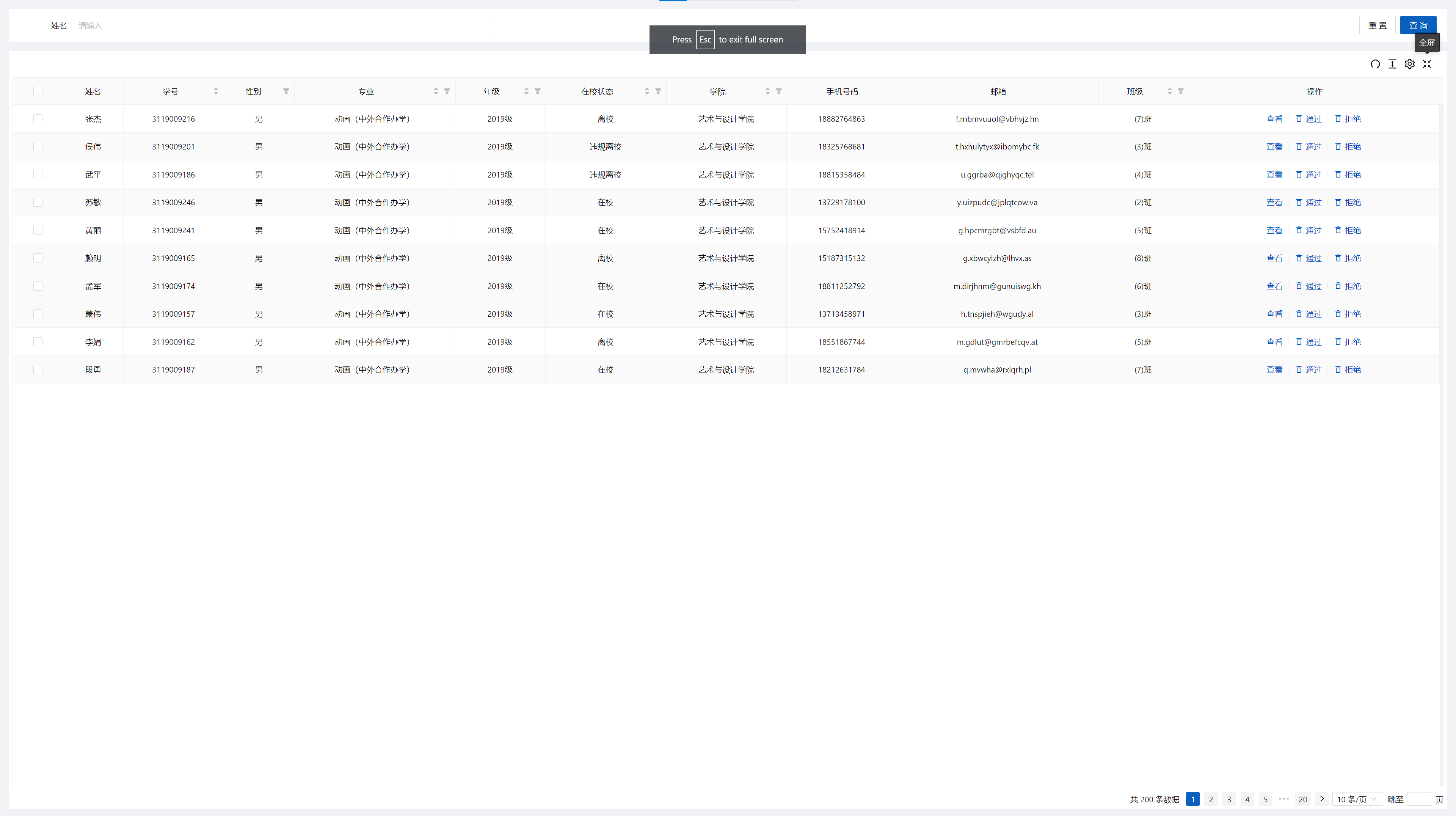This screenshot has width=1456, height=816.
Task: Click the filter icon on 在校状态 column
Action: tap(658, 91)
